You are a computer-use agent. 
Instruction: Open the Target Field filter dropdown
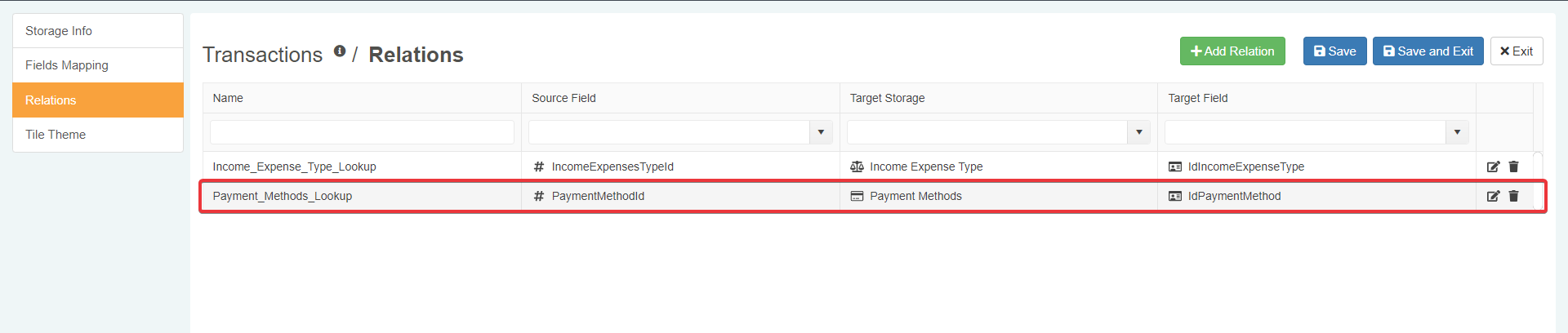tap(1457, 132)
